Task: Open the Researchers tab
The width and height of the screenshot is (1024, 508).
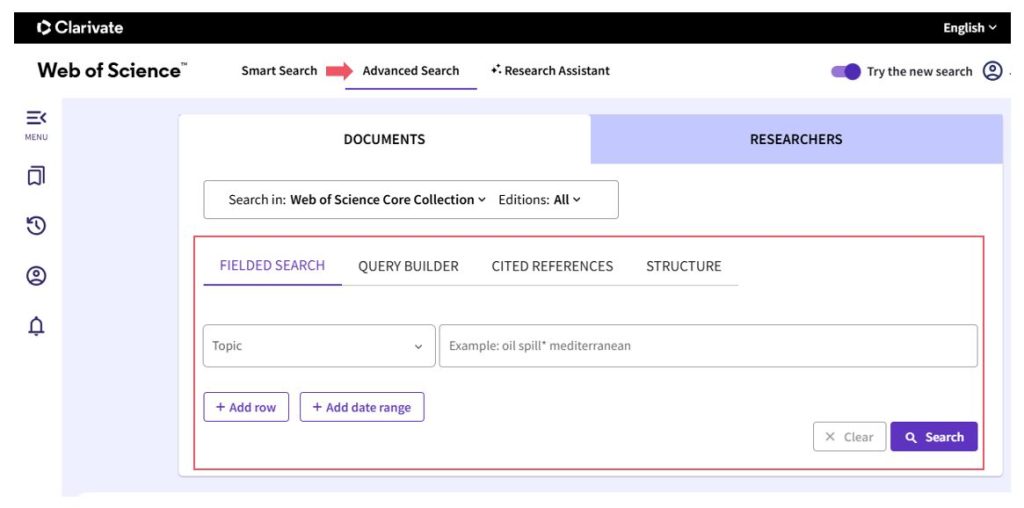Action: [796, 139]
